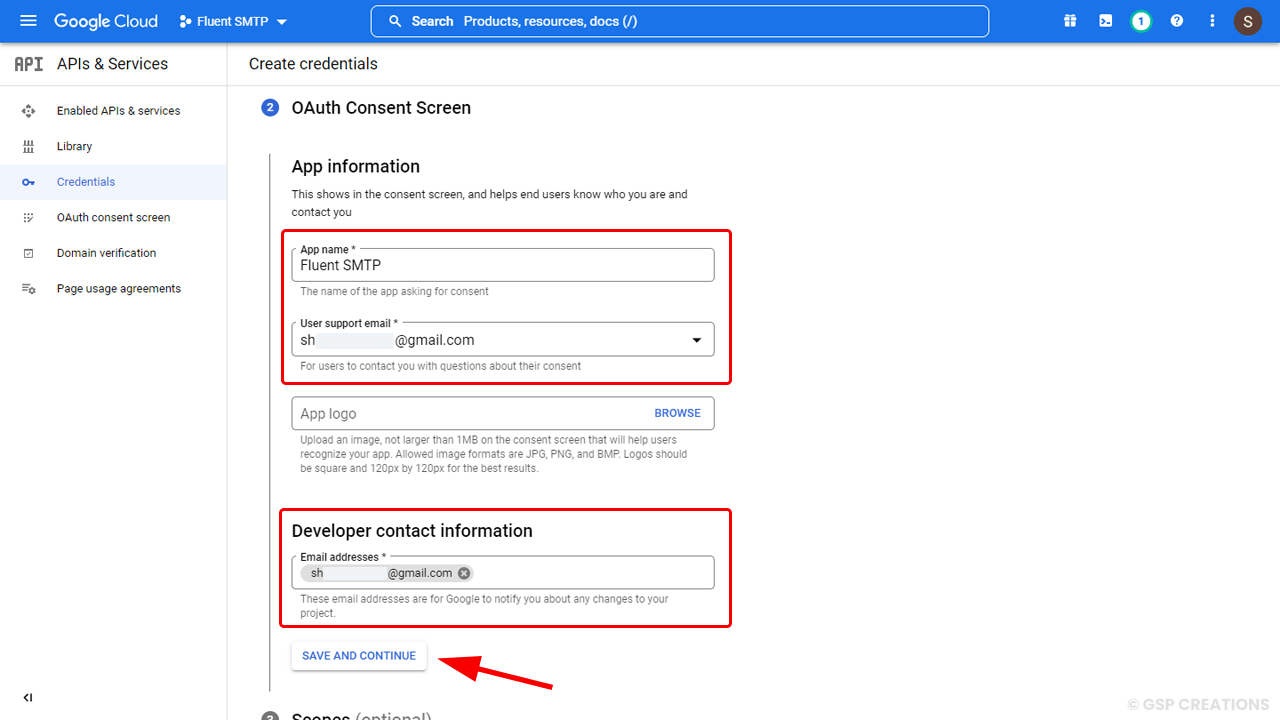Click the App name input field
Viewport: 1280px width, 720px height.
point(502,264)
